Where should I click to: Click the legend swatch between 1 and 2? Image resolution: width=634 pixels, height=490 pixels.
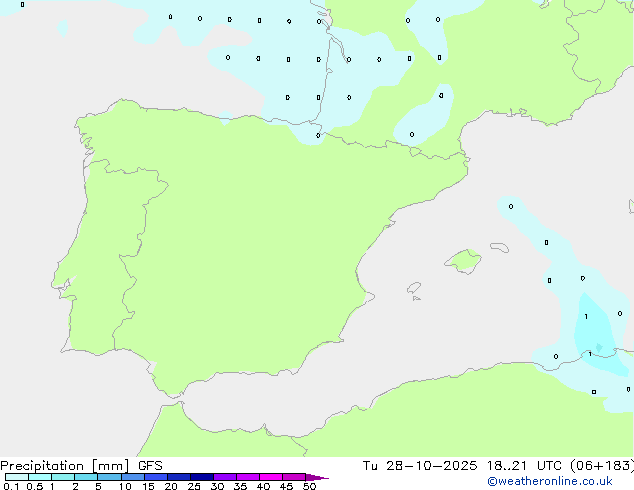pyautogui.click(x=63, y=477)
